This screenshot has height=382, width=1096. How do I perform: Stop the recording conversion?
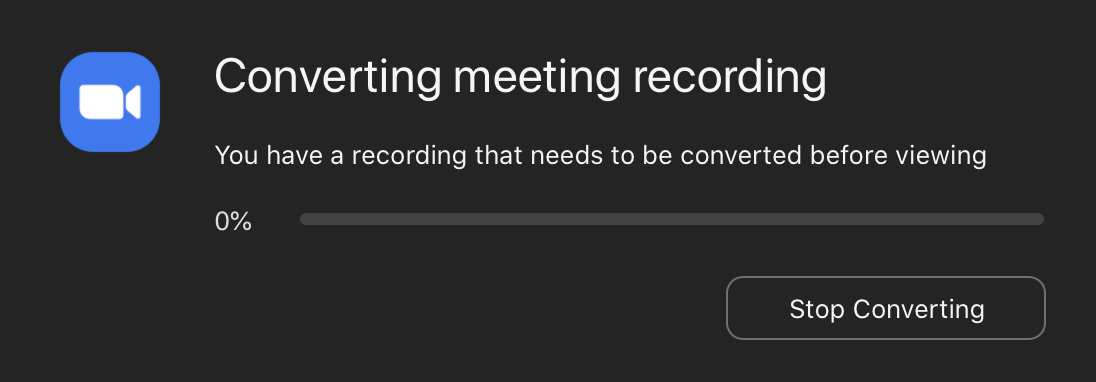[886, 308]
